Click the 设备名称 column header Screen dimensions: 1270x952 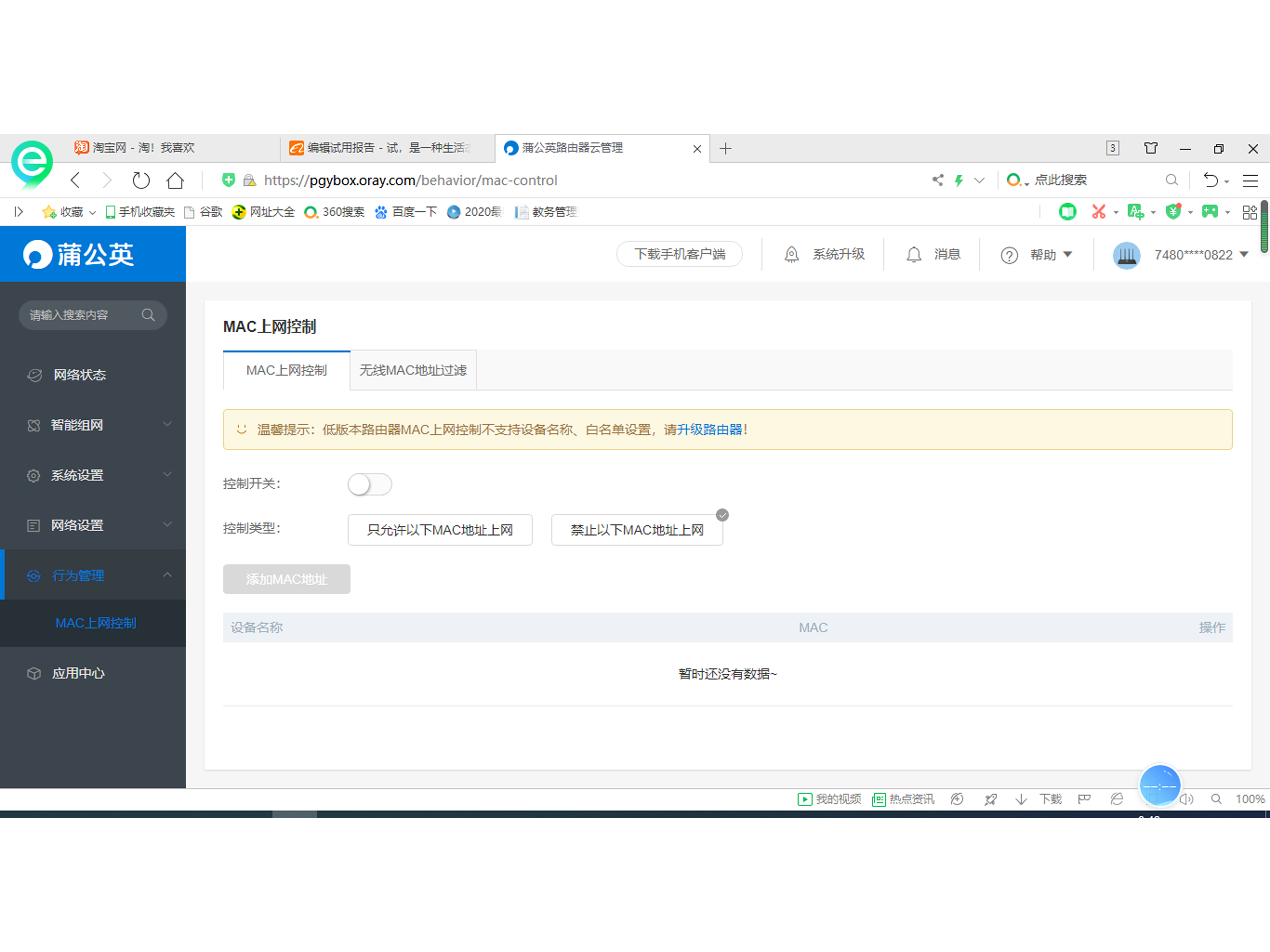[x=257, y=627]
